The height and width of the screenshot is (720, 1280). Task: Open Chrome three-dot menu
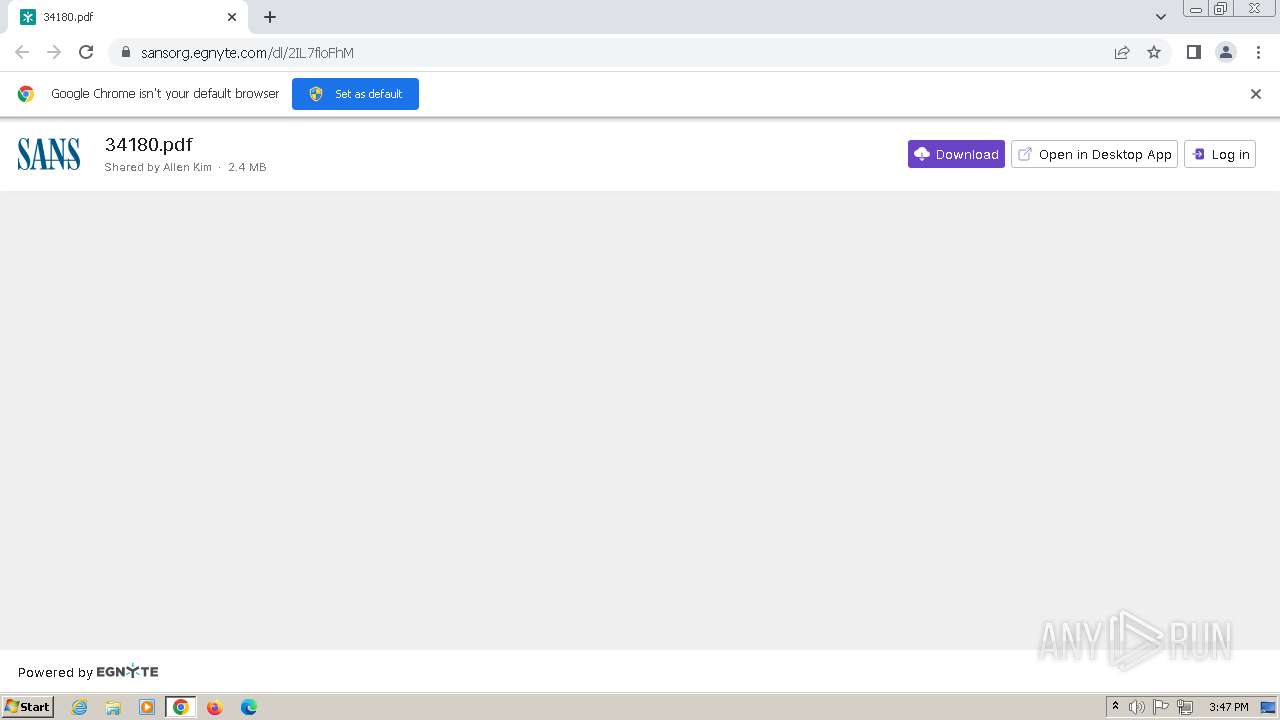(1258, 52)
